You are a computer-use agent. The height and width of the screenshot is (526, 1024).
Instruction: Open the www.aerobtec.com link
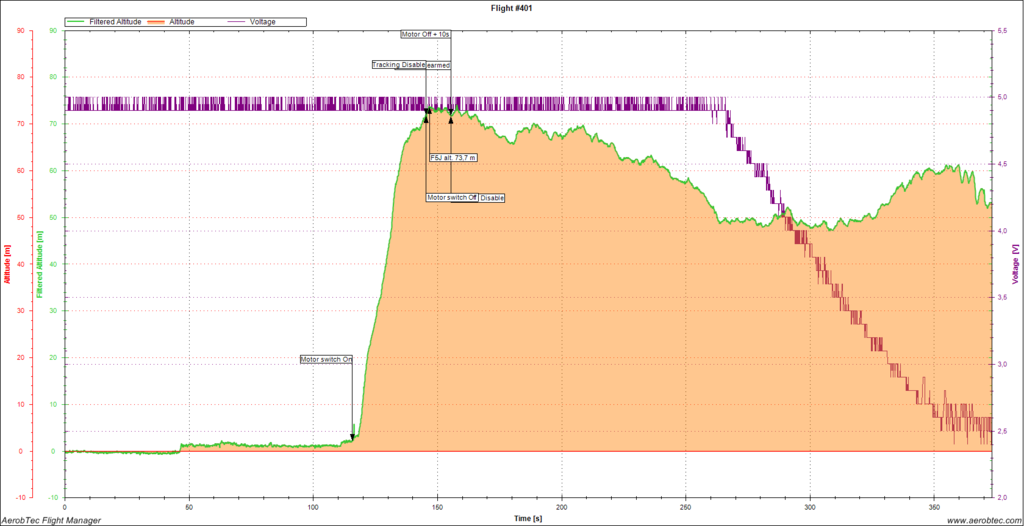click(x=981, y=520)
